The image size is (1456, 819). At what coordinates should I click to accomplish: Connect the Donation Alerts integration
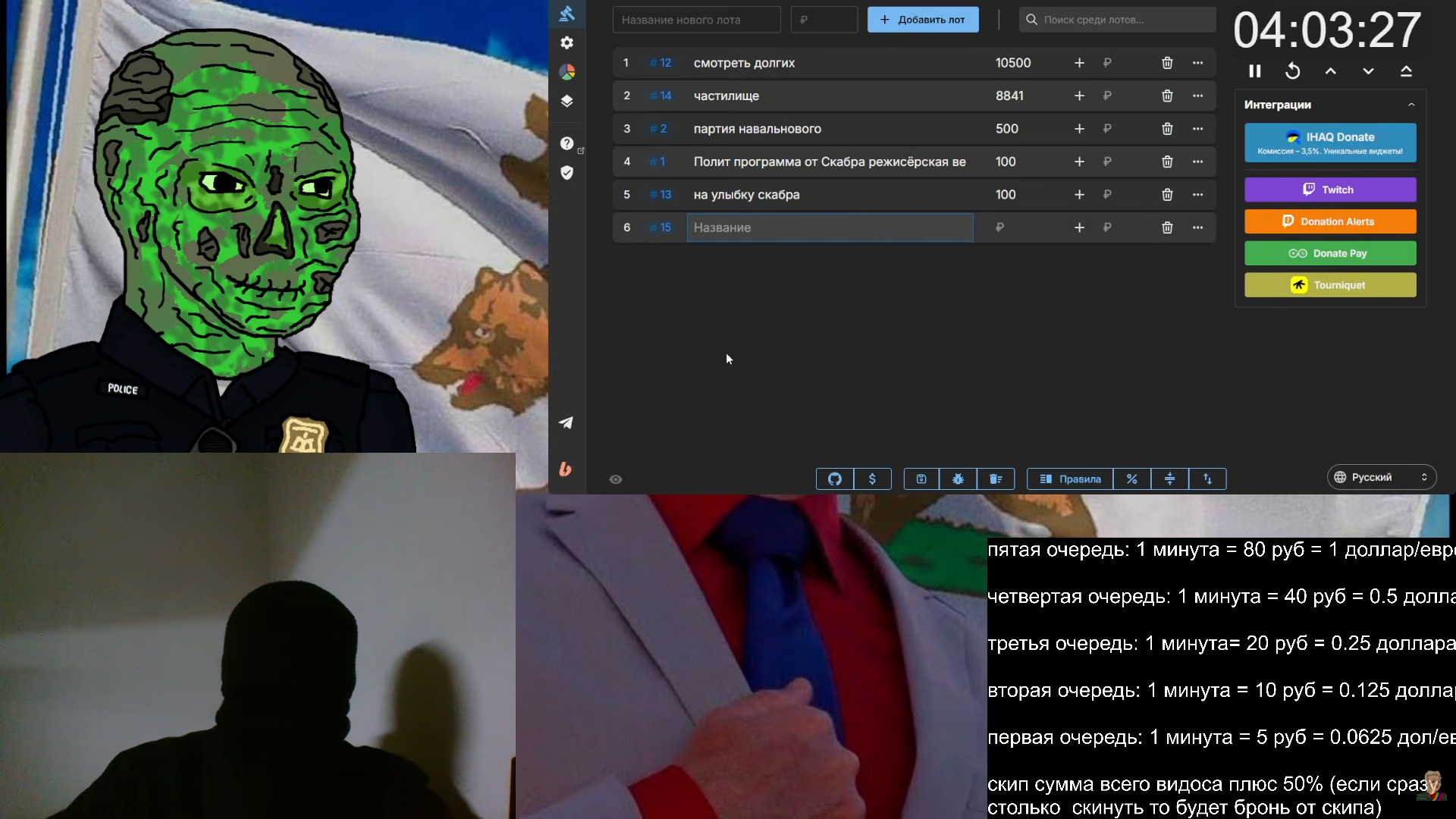1329,221
